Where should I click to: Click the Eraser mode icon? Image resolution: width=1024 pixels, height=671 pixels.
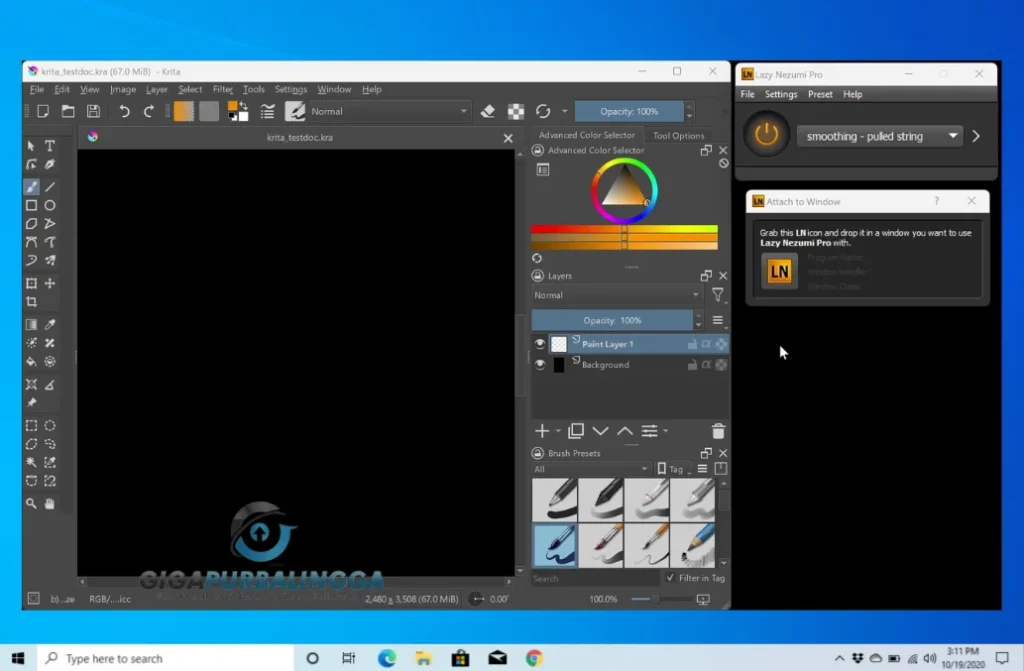488,112
